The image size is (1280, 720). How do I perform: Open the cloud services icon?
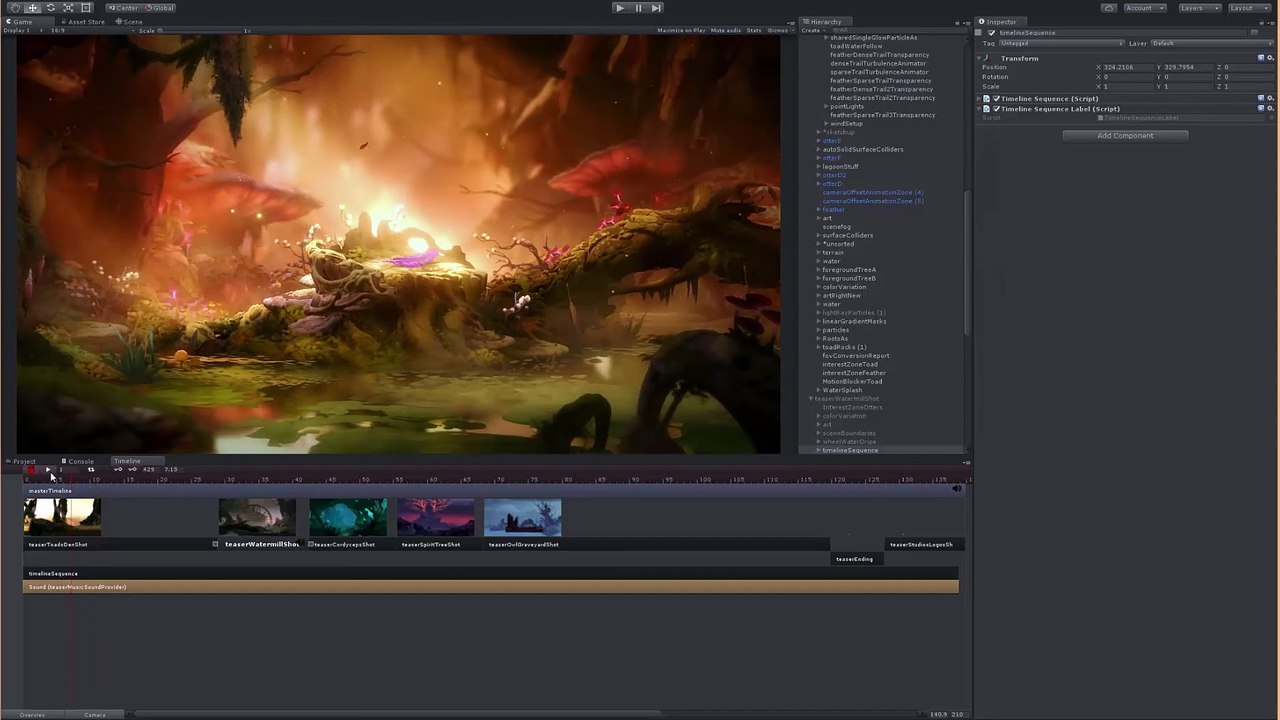[x=1109, y=7]
